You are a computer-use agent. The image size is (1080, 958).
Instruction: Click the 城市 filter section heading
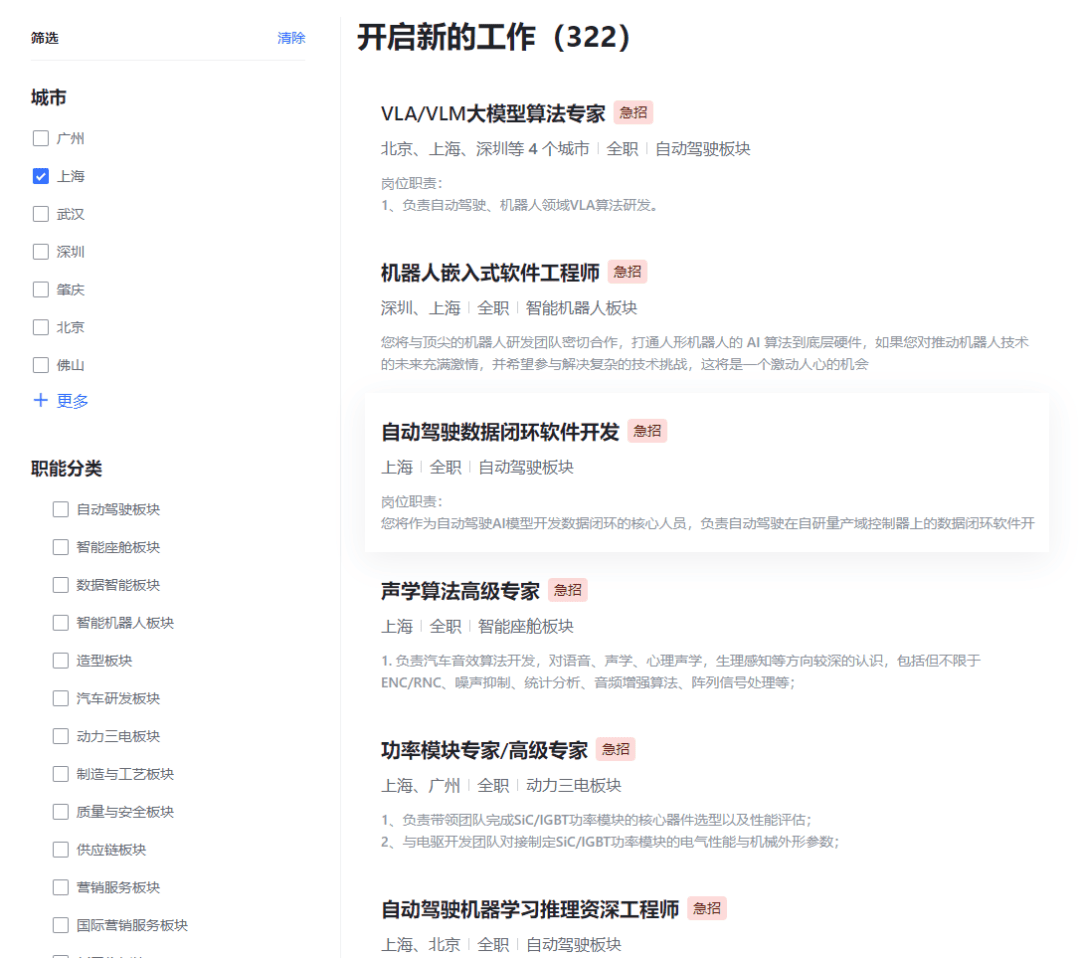click(x=48, y=98)
